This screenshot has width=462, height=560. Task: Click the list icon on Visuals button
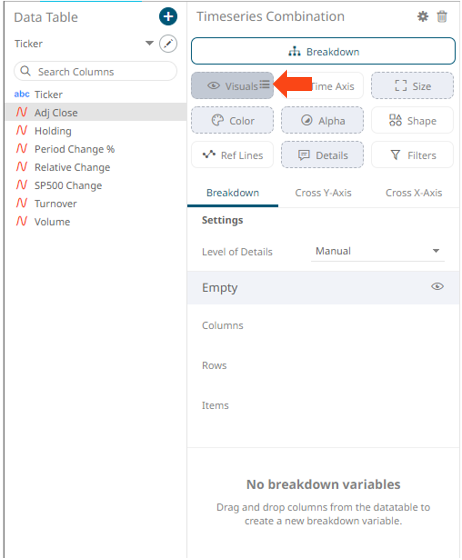pyautogui.click(x=265, y=85)
